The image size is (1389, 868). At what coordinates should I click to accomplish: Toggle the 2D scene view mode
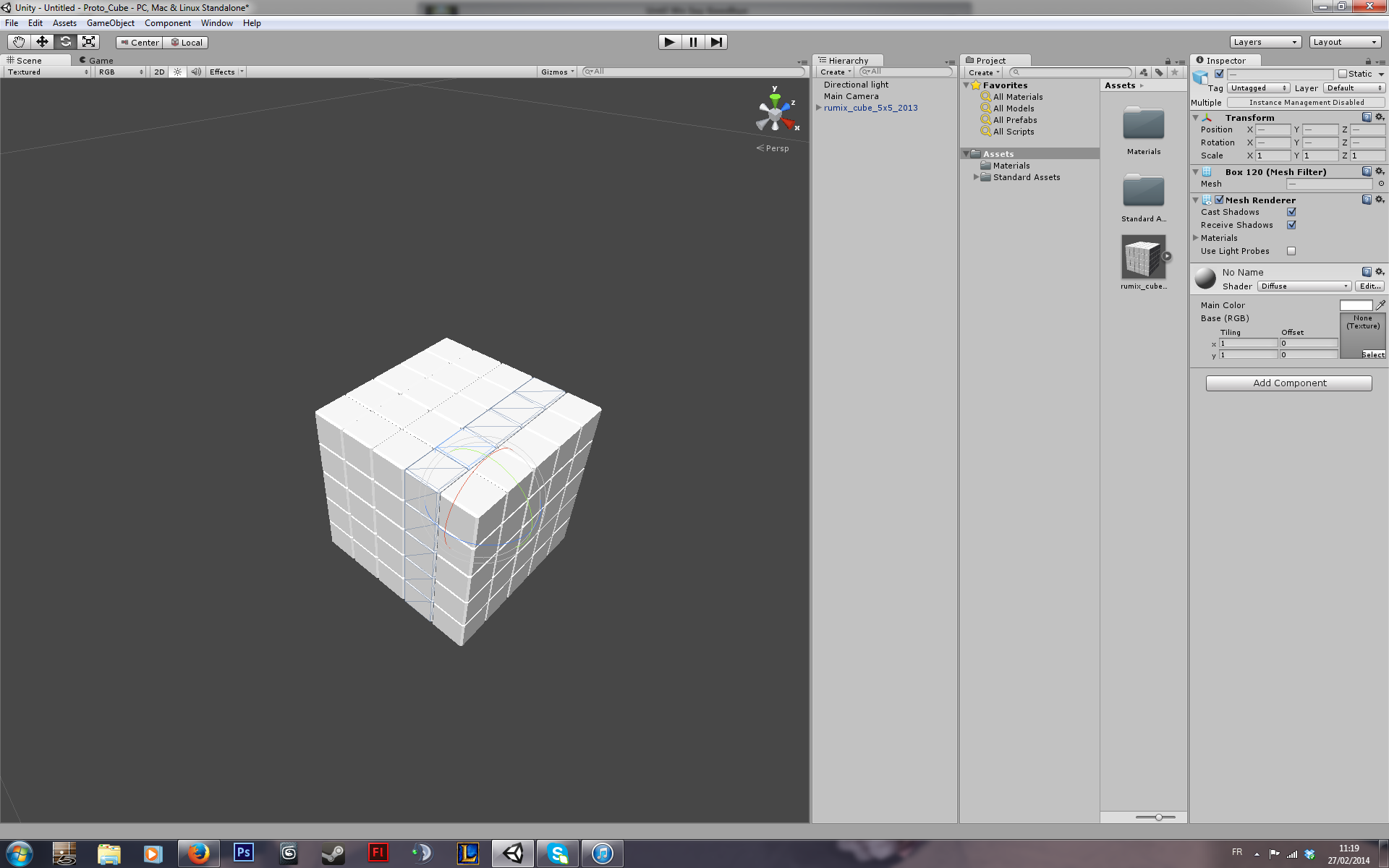pyautogui.click(x=159, y=72)
